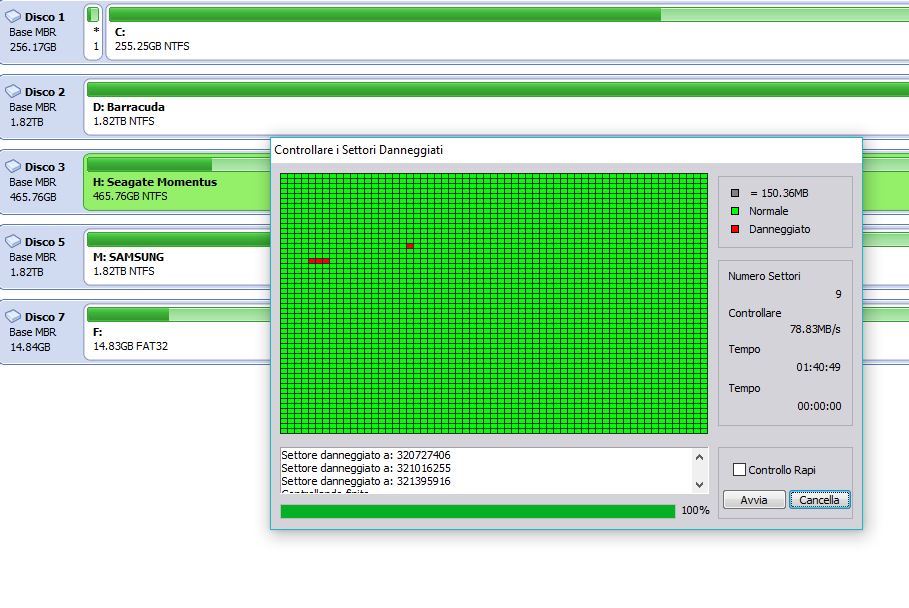Click the 'Danneggiato' legend label
The width and height of the screenshot is (909, 608).
(780, 230)
